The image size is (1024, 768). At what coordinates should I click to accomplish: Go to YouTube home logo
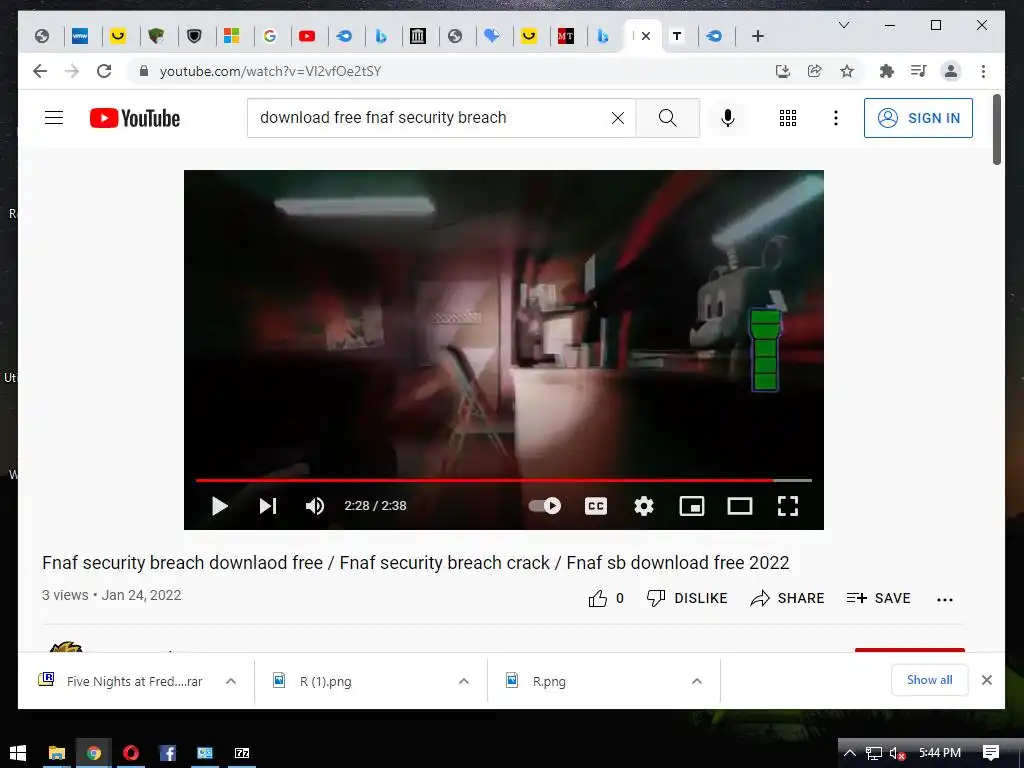coord(135,118)
